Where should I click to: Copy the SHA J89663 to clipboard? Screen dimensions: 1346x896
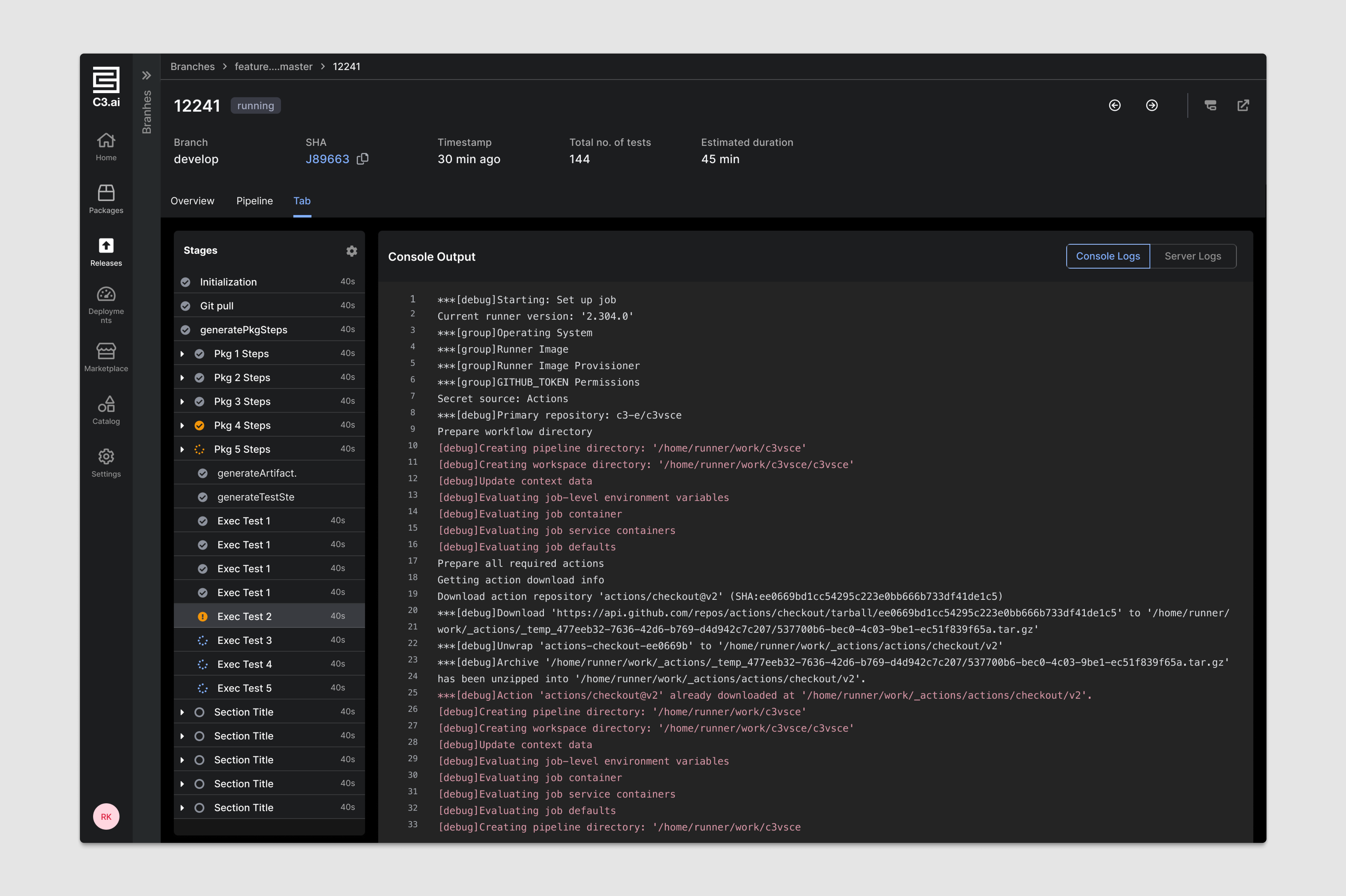point(362,159)
